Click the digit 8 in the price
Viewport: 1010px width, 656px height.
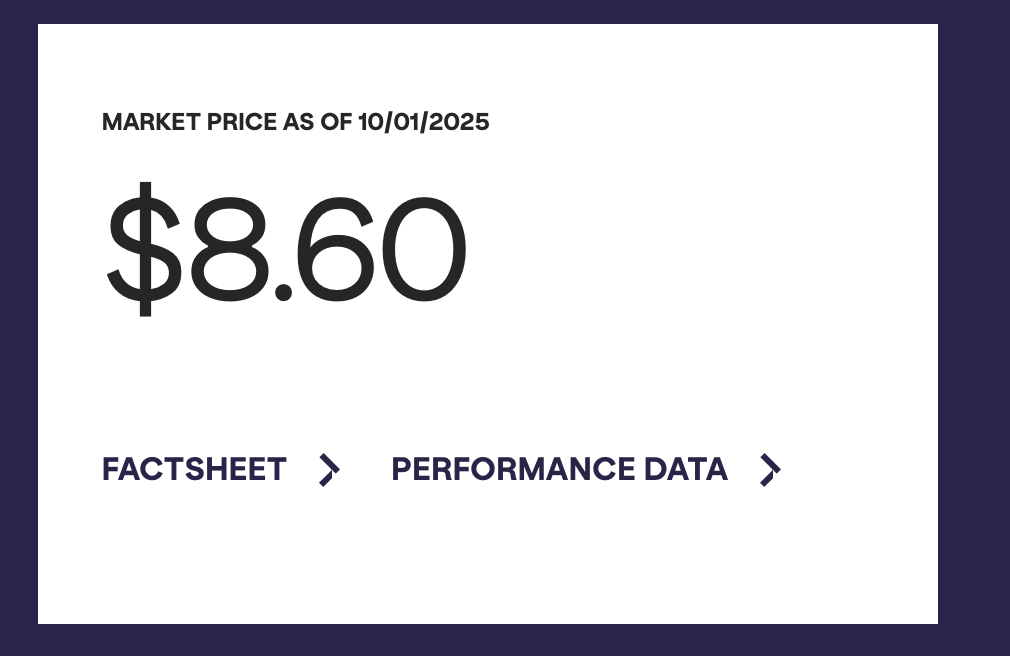point(228,249)
